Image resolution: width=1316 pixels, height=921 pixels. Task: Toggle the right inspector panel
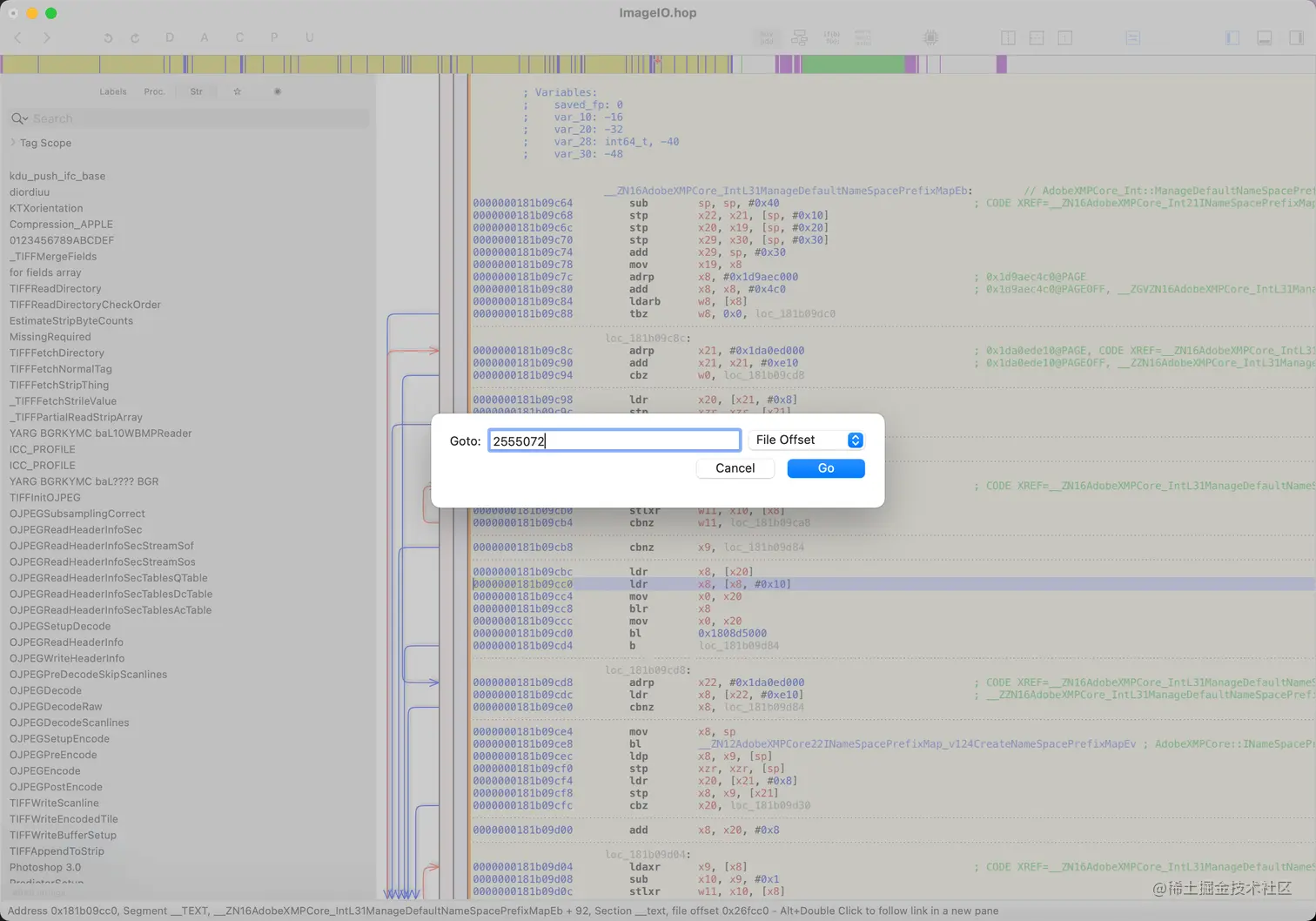(1296, 37)
